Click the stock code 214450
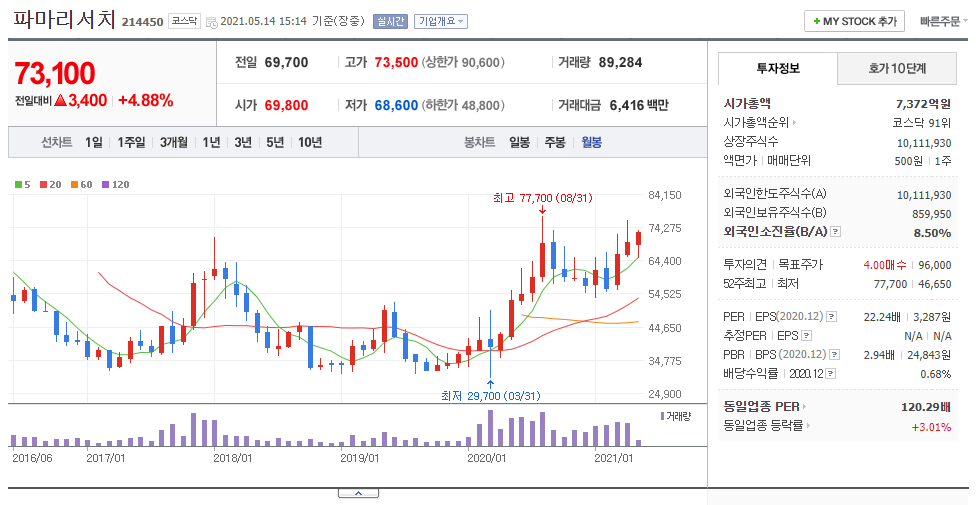 143,22
